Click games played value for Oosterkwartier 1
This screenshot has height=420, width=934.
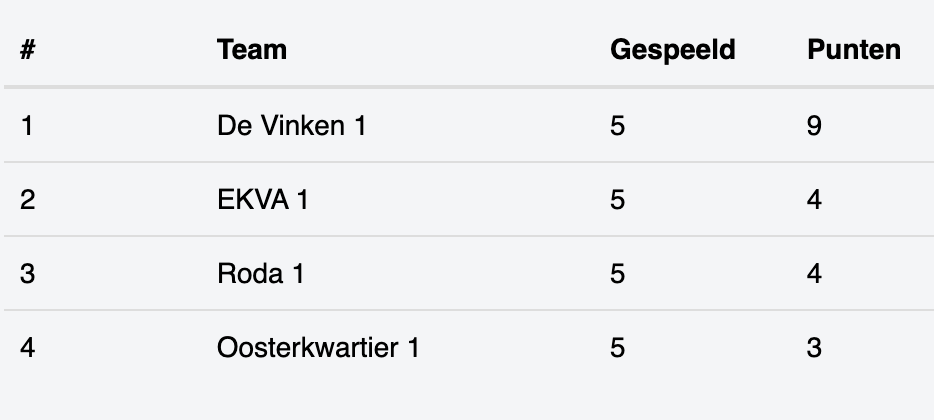[617, 347]
